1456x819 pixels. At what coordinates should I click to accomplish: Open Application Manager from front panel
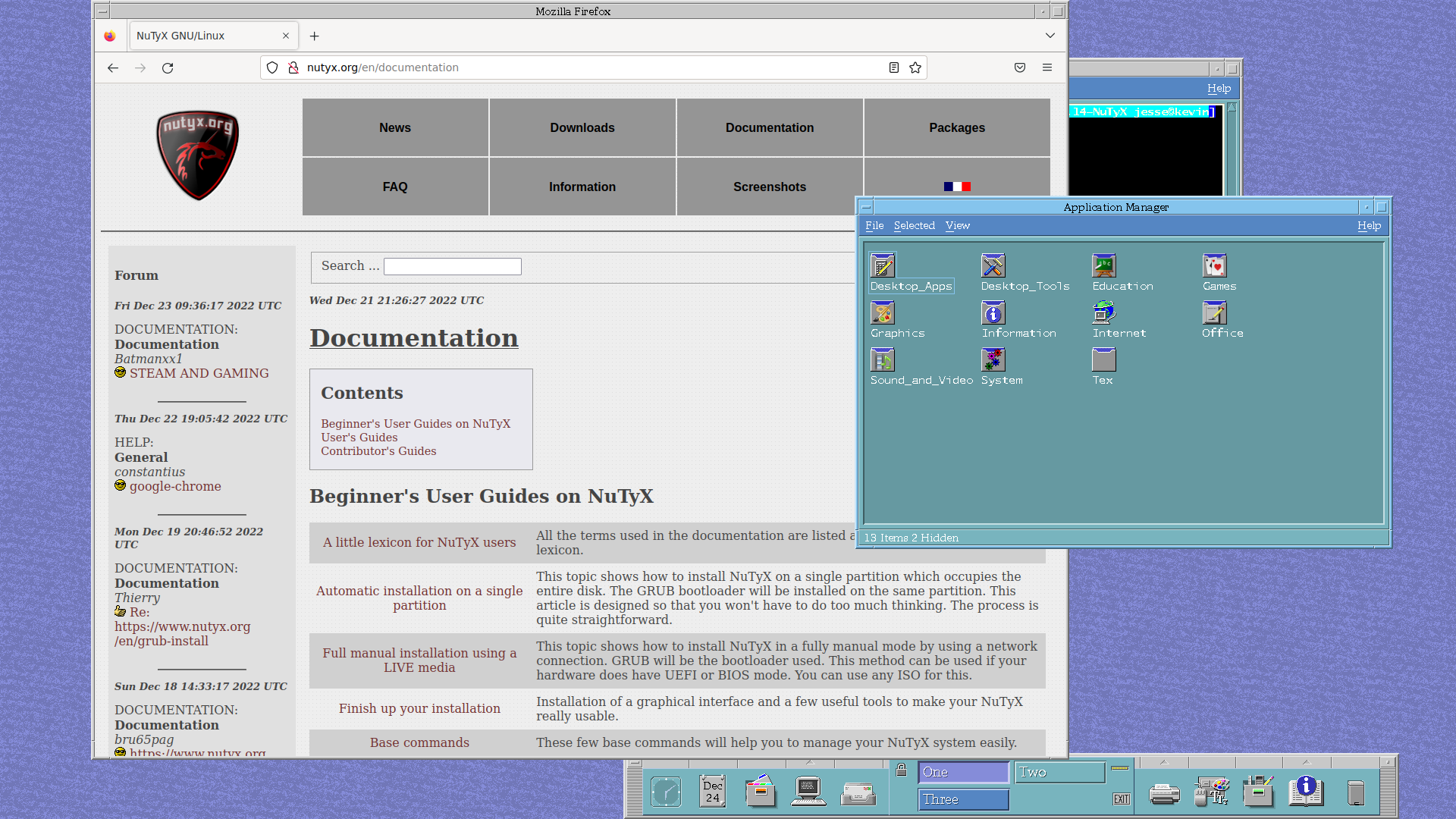tap(1259, 791)
